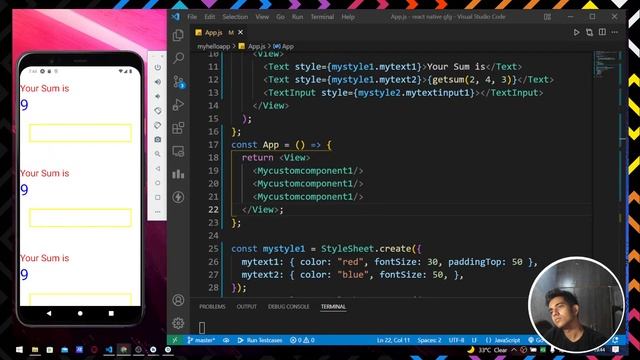Click Ln 22, Col 11 in status bar
Viewport: 640px width, 360px height.
[393, 340]
